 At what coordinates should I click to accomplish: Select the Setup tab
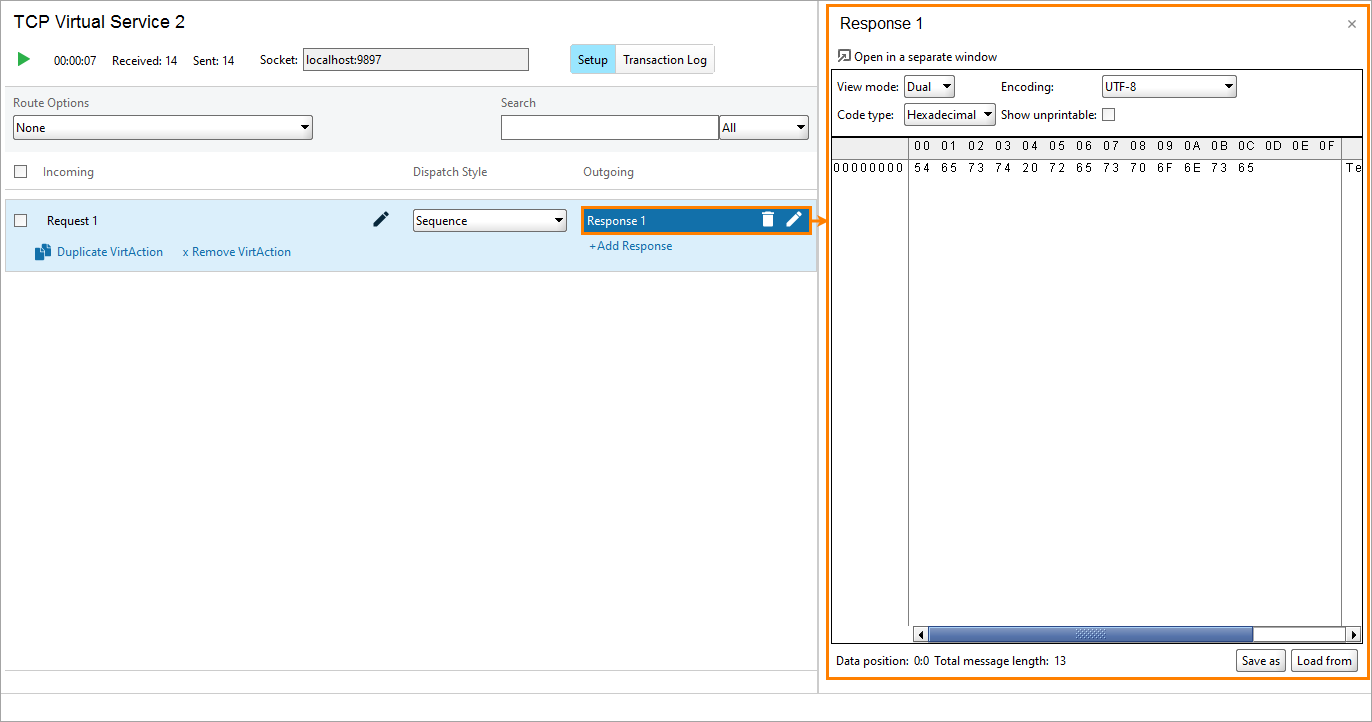592,59
